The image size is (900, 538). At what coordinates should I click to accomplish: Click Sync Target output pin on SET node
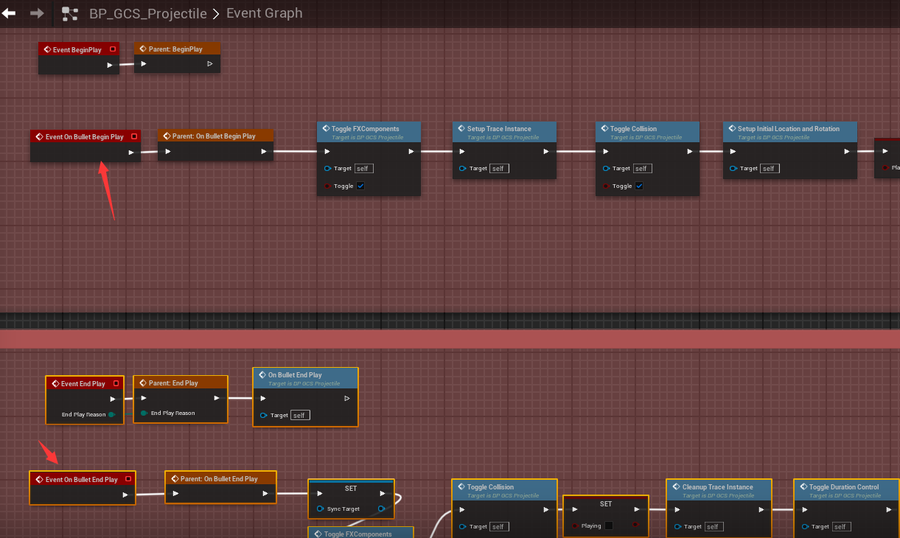381,509
